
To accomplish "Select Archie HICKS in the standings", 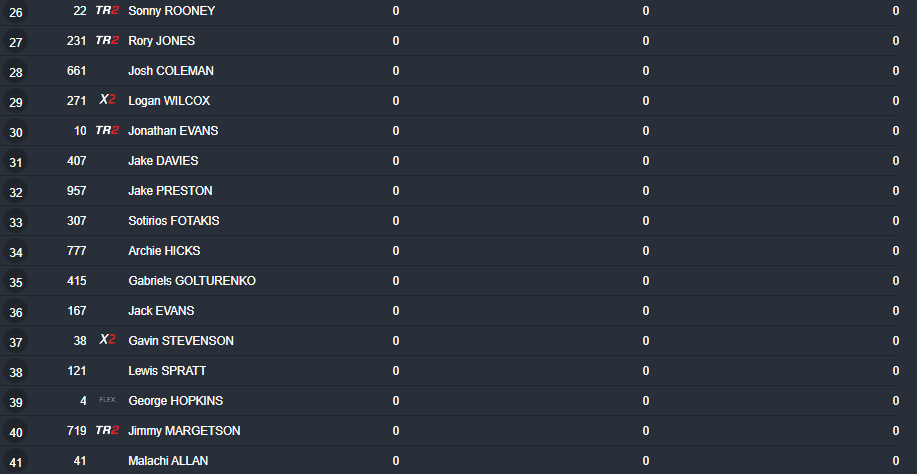I will (164, 251).
